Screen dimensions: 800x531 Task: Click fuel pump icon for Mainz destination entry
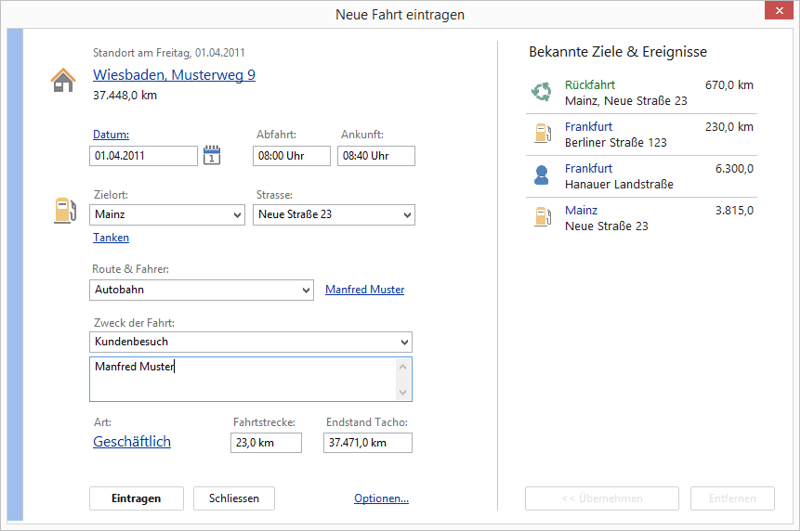point(541,218)
